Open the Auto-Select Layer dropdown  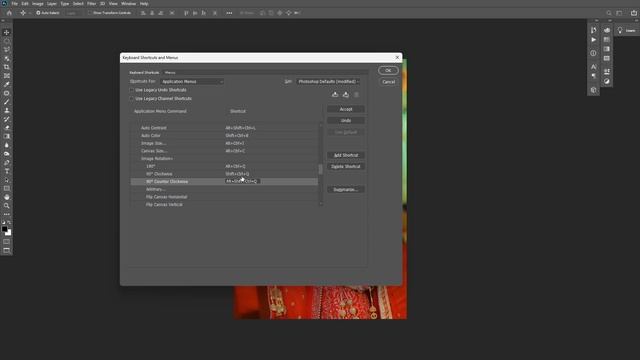73,13
